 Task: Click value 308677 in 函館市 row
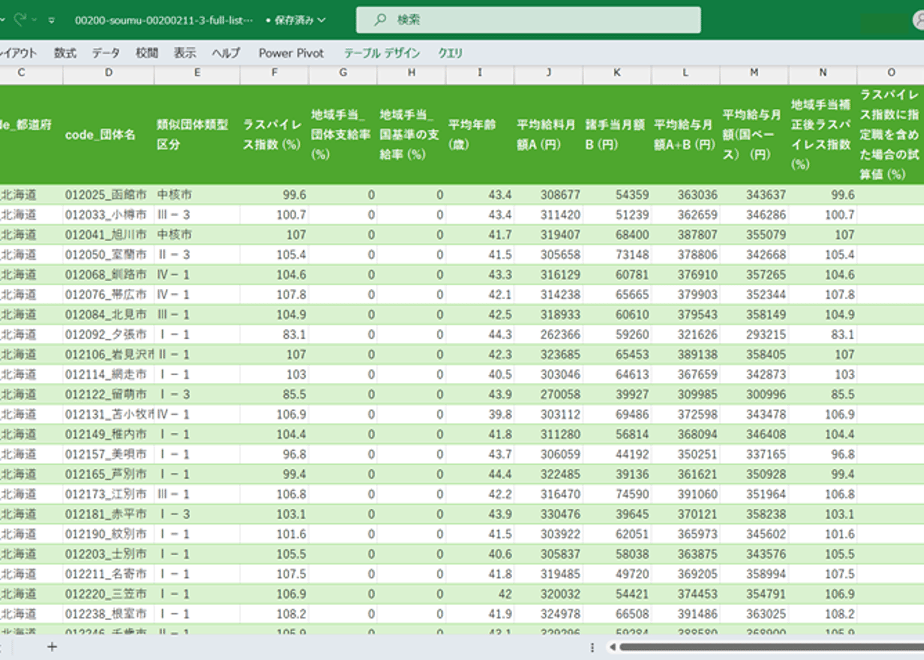(560, 194)
